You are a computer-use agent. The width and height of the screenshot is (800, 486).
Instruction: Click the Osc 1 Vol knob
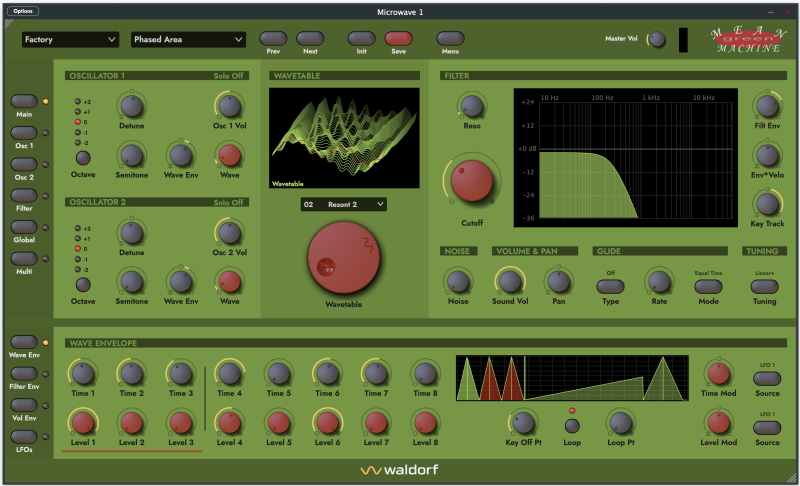pyautogui.click(x=230, y=106)
